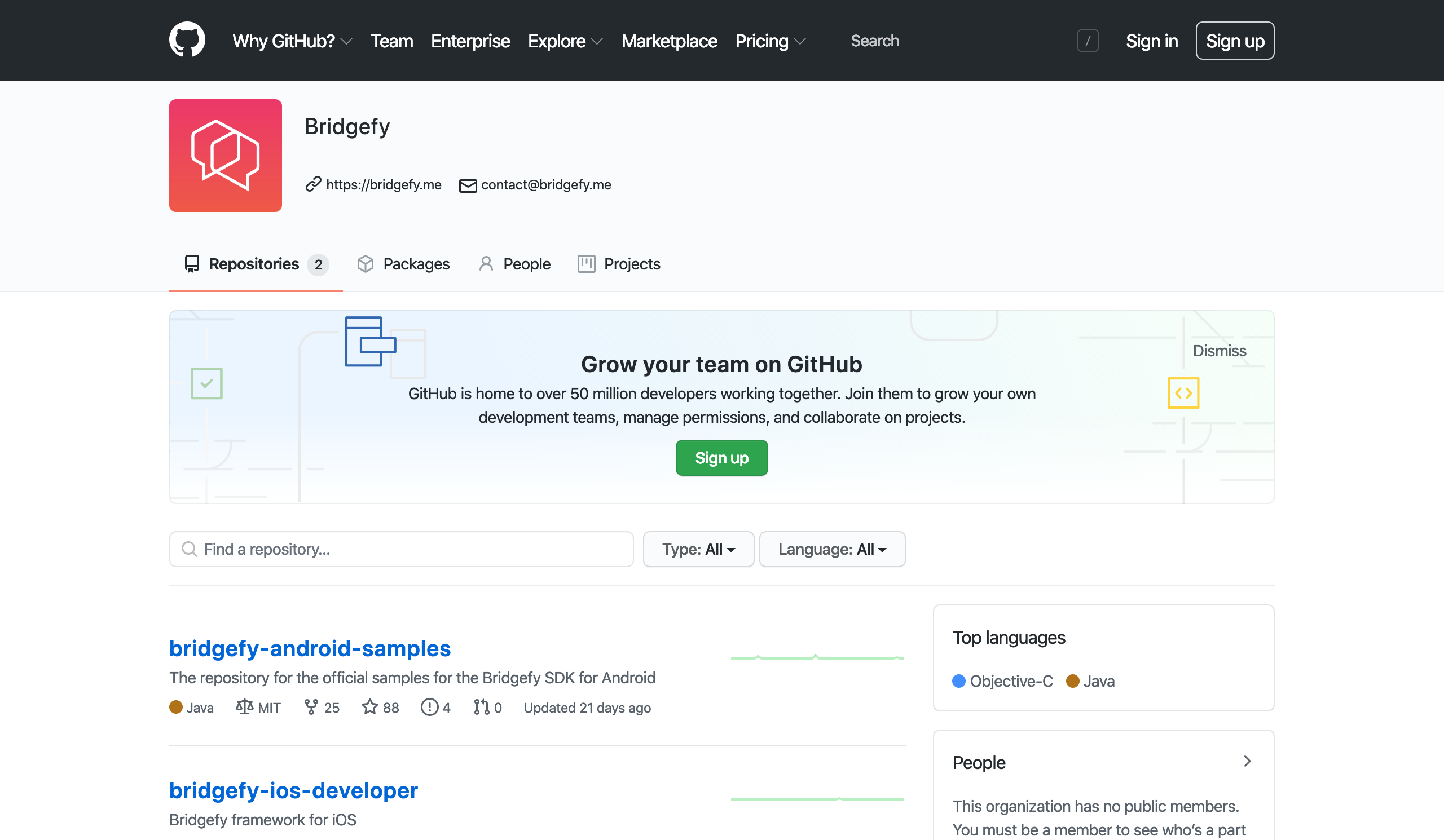Open the Team nav item

pyautogui.click(x=391, y=41)
